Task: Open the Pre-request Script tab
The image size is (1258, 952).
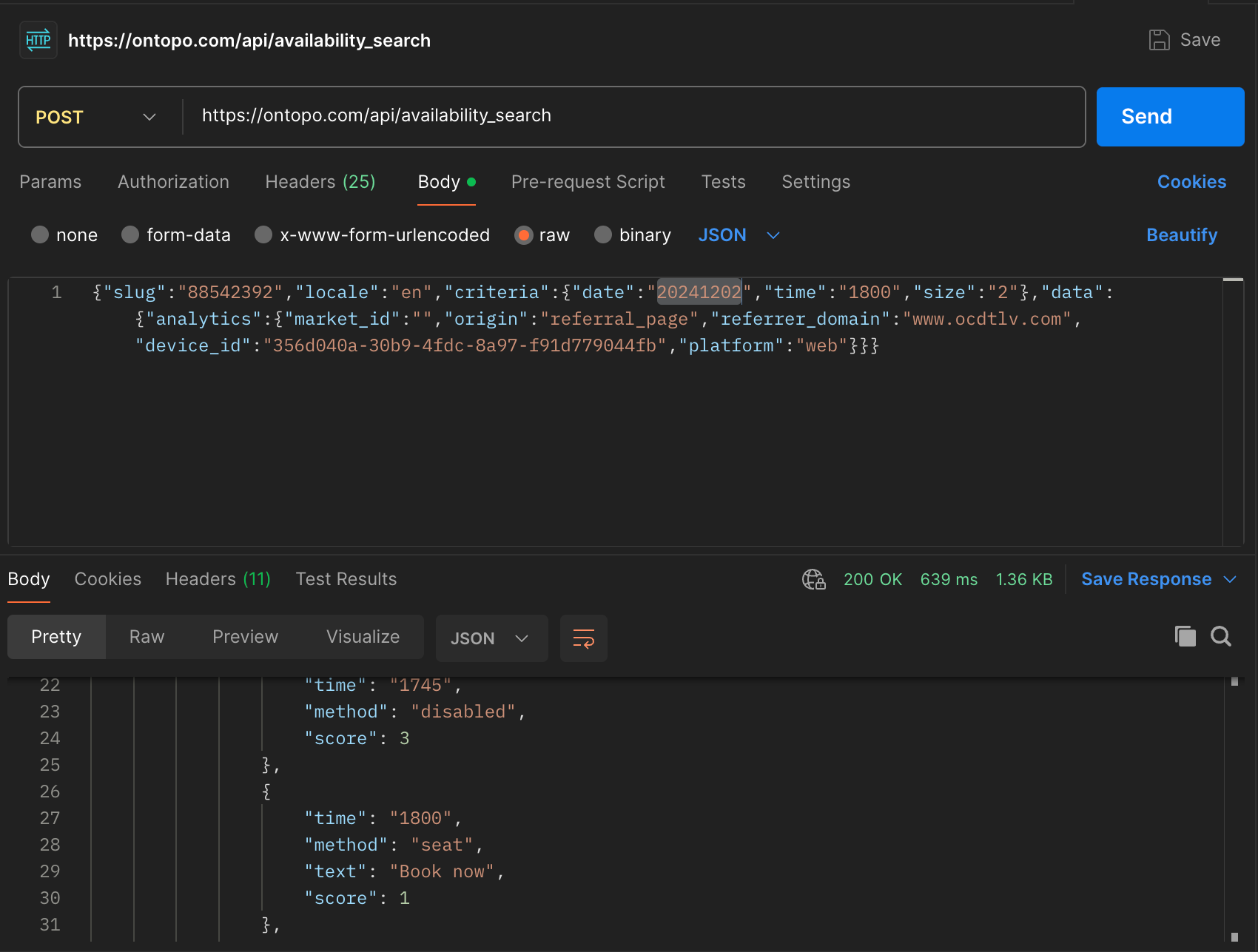Action: (x=588, y=182)
